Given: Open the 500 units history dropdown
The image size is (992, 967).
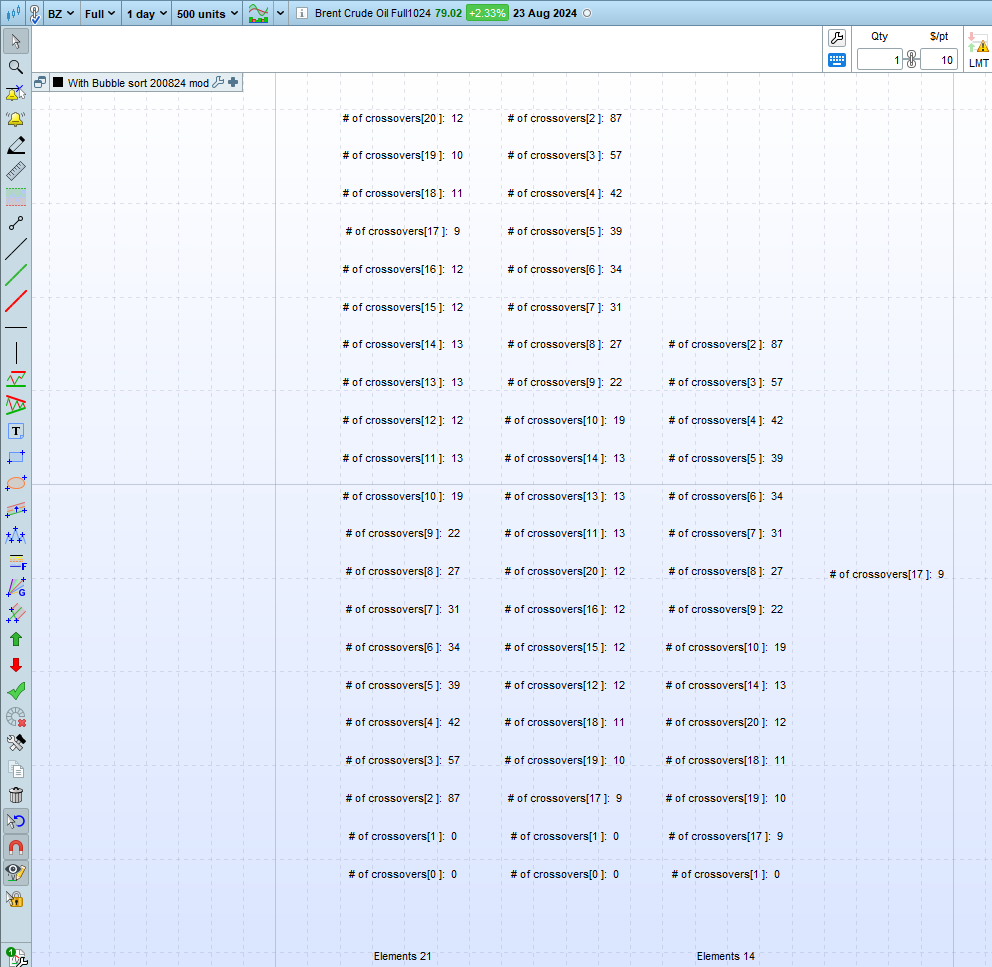Looking at the screenshot, I should 208,13.
